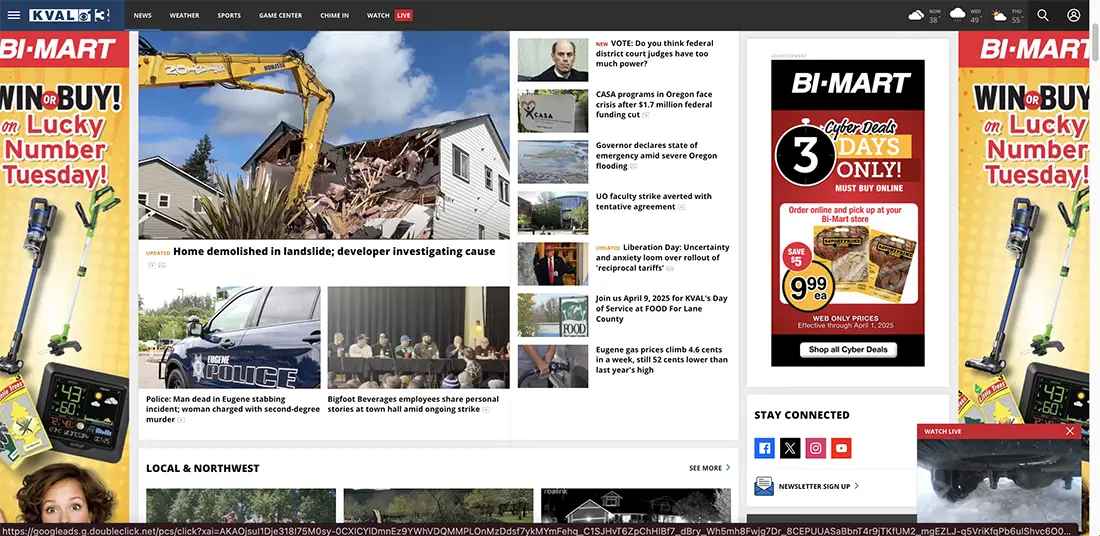Click the red LIVE badge

(x=403, y=15)
